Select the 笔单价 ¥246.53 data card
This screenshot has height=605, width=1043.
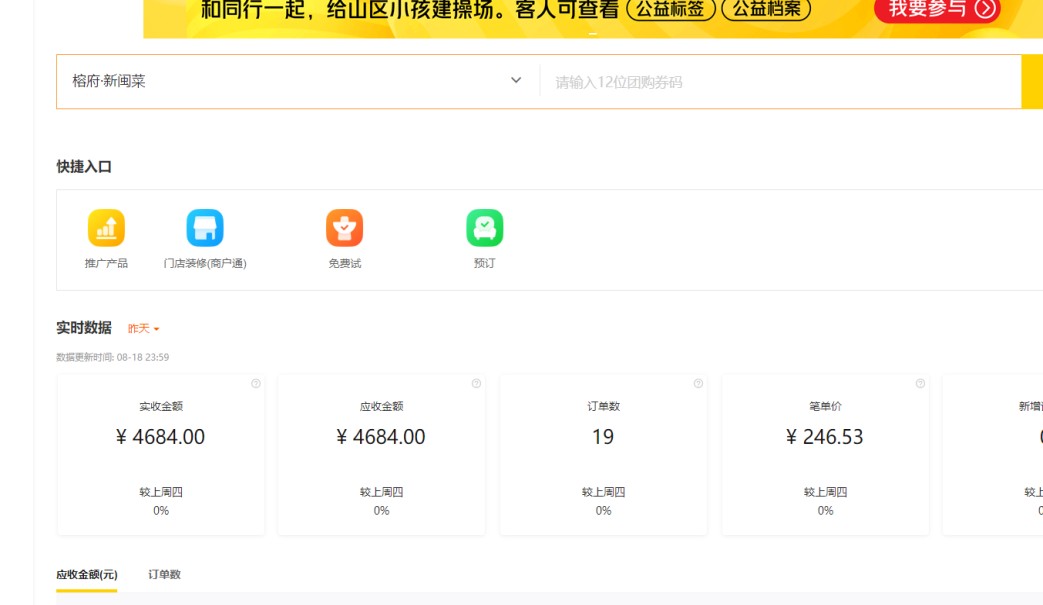tap(825, 455)
